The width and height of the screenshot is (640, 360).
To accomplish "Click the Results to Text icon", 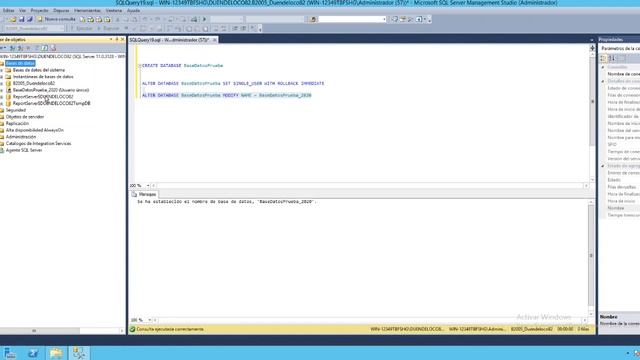I will coord(189,29).
